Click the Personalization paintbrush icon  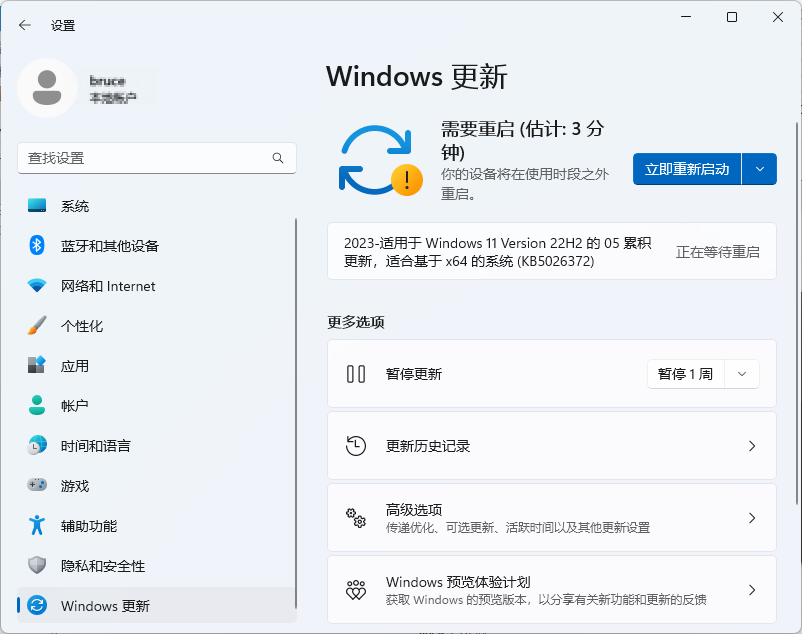[x=37, y=326]
